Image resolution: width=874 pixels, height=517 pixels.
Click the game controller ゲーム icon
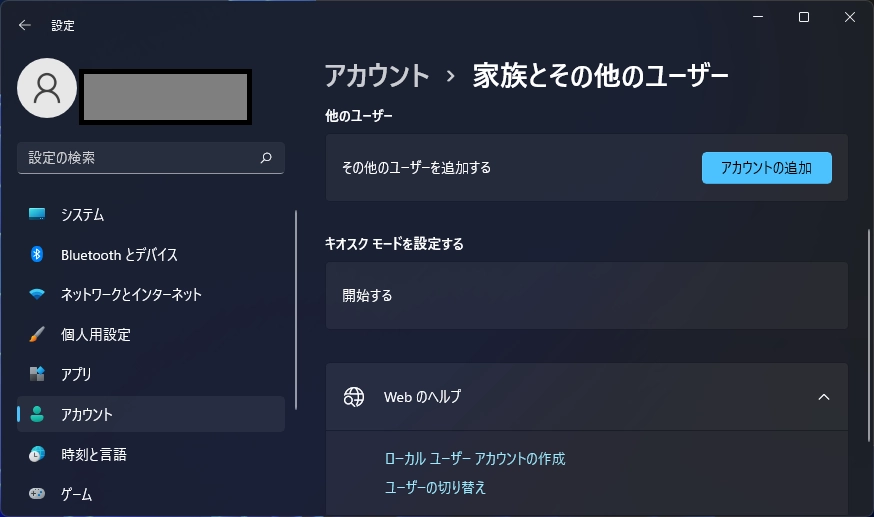point(37,494)
